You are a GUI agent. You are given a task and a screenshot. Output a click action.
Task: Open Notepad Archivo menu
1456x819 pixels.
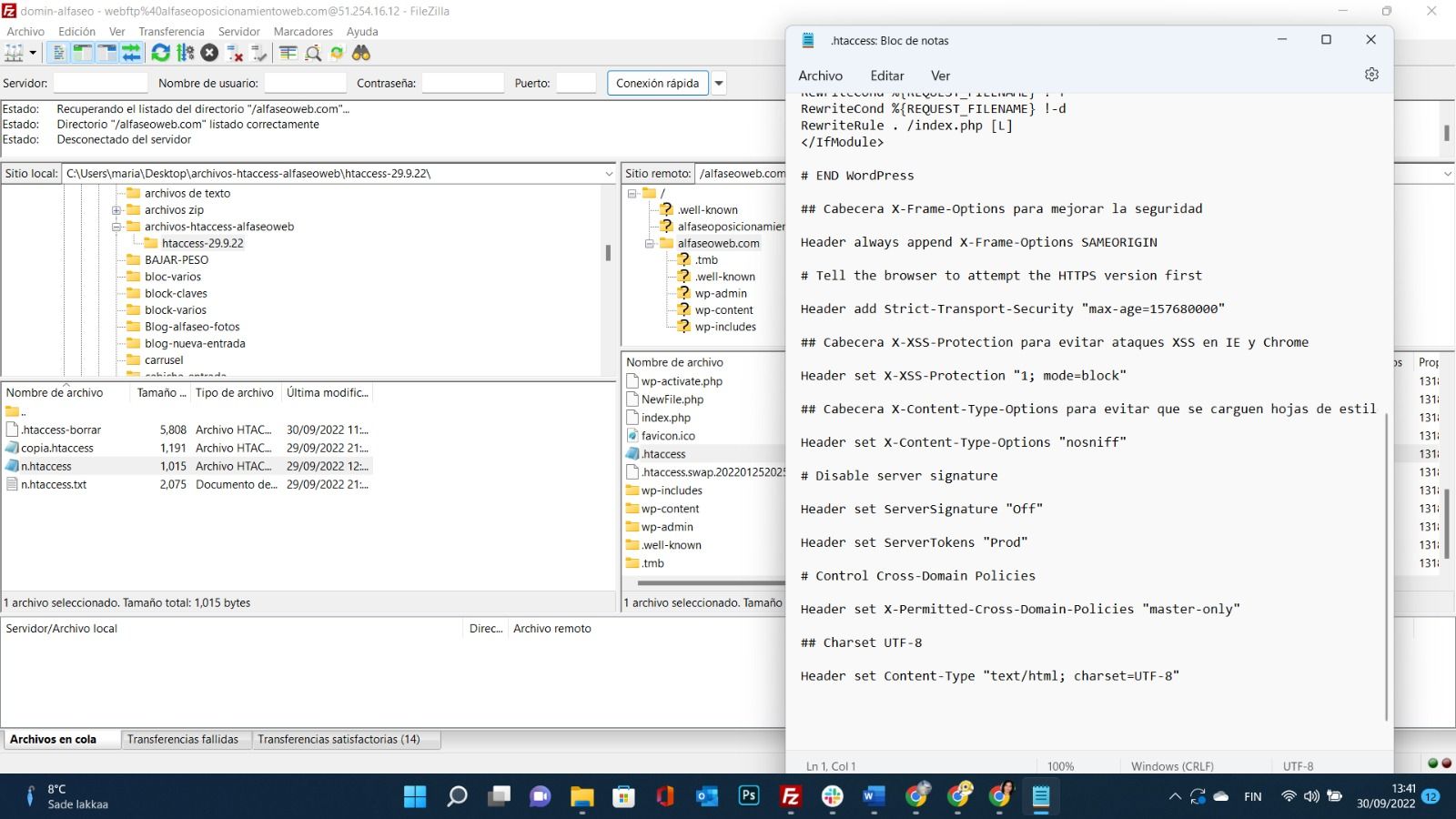(x=820, y=76)
